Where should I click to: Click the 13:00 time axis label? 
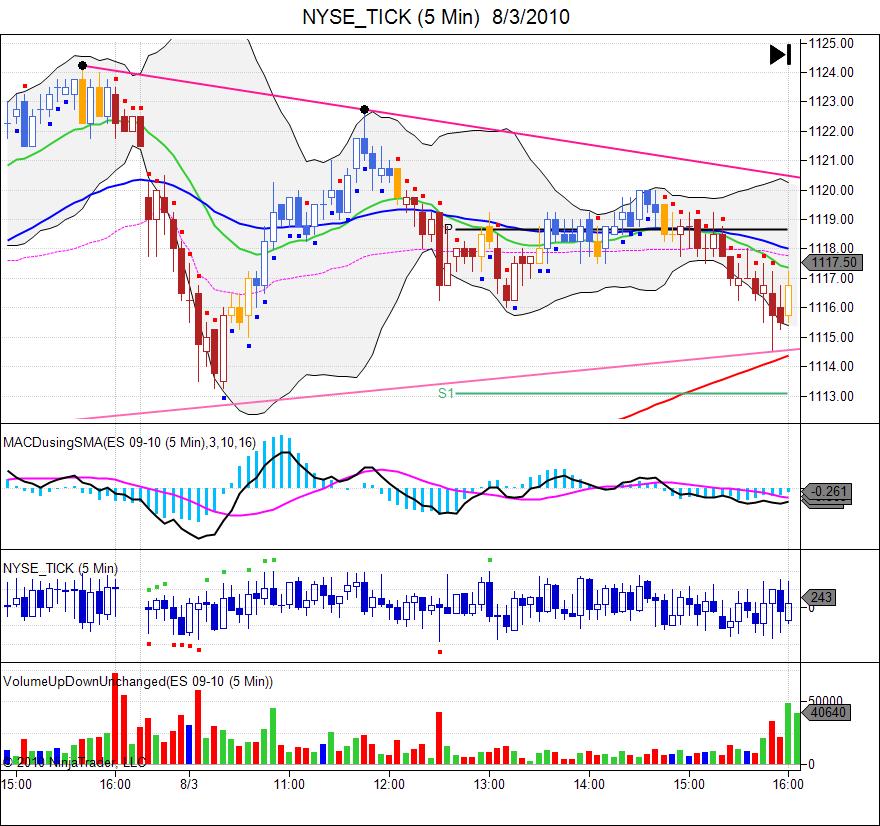click(489, 784)
